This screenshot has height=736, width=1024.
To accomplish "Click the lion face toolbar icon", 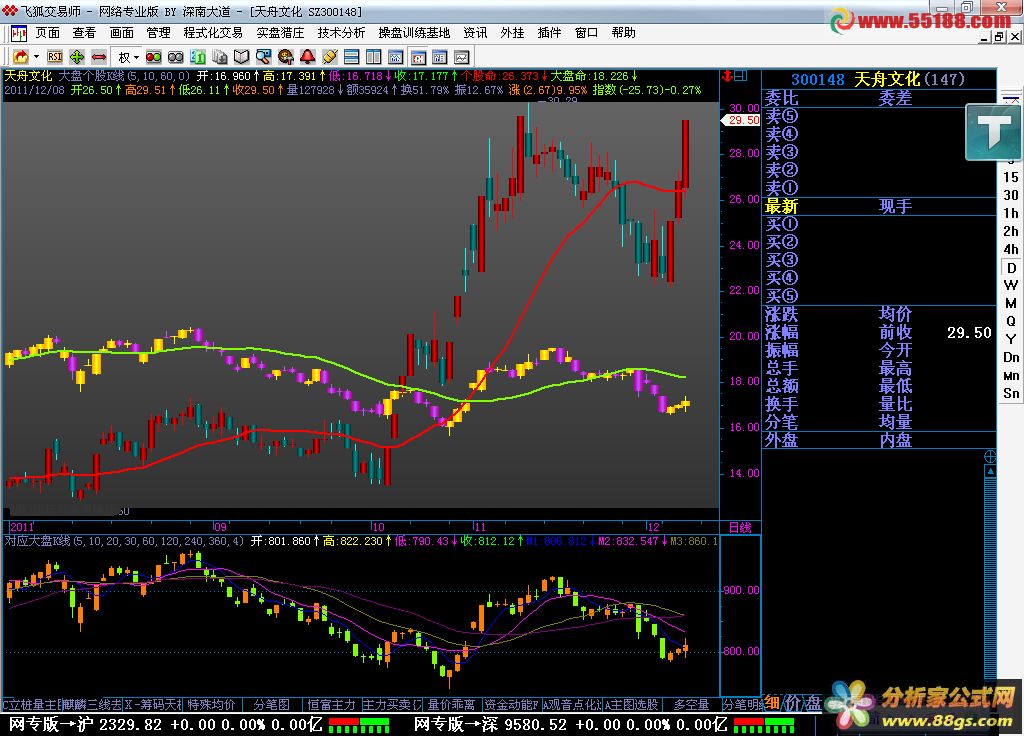I will [286, 57].
